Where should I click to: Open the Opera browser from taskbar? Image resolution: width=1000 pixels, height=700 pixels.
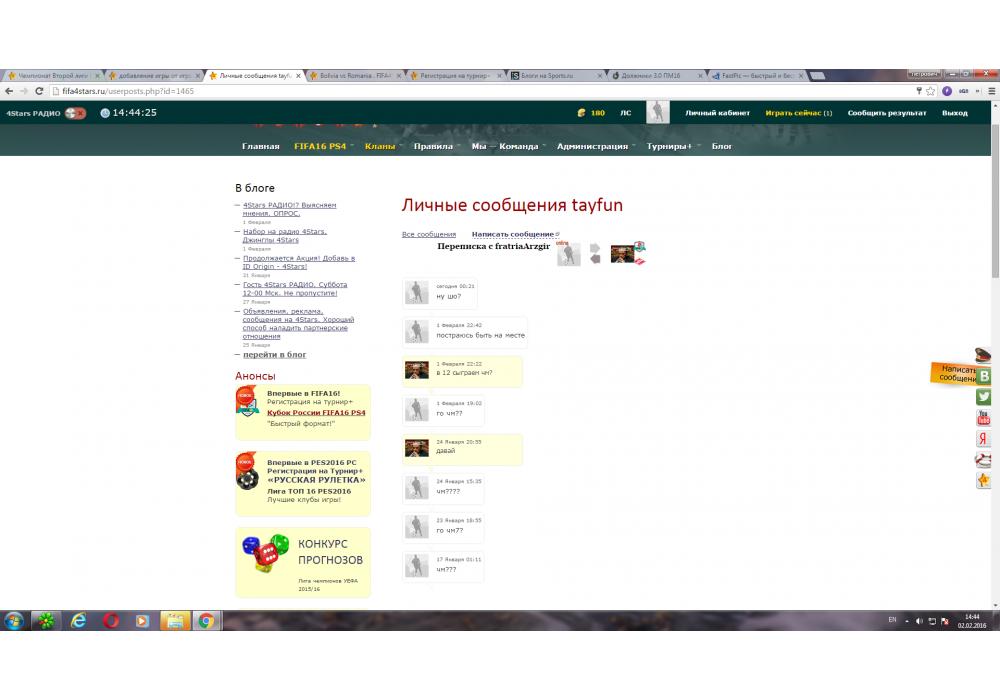click(110, 620)
